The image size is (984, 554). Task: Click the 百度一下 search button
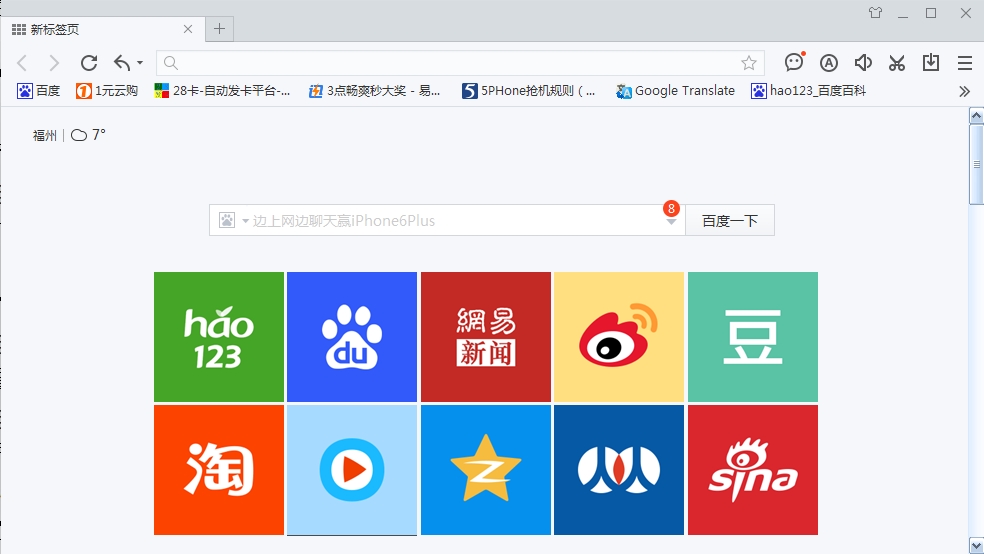coord(729,221)
